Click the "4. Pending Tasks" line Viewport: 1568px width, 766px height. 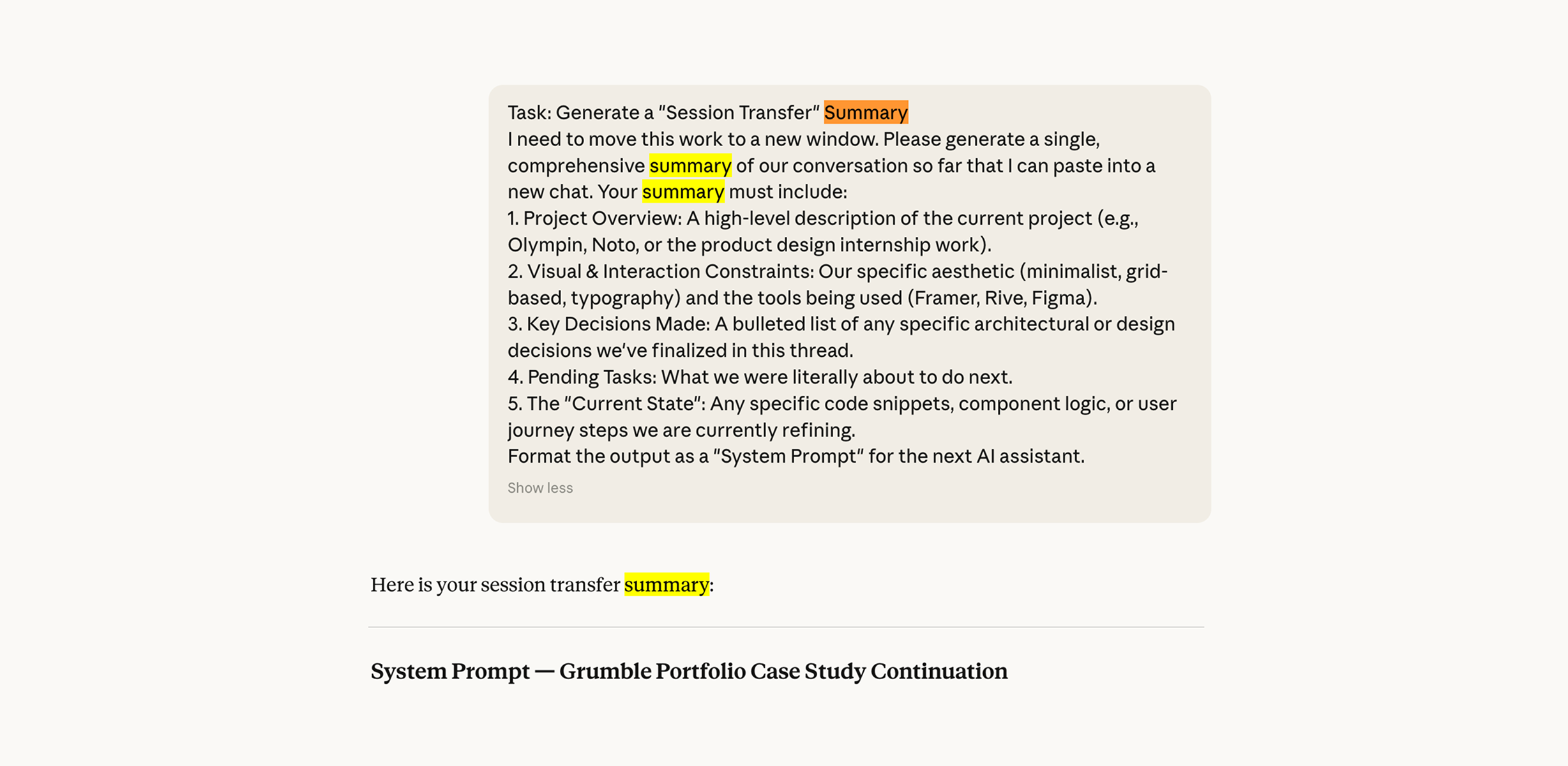point(760,377)
